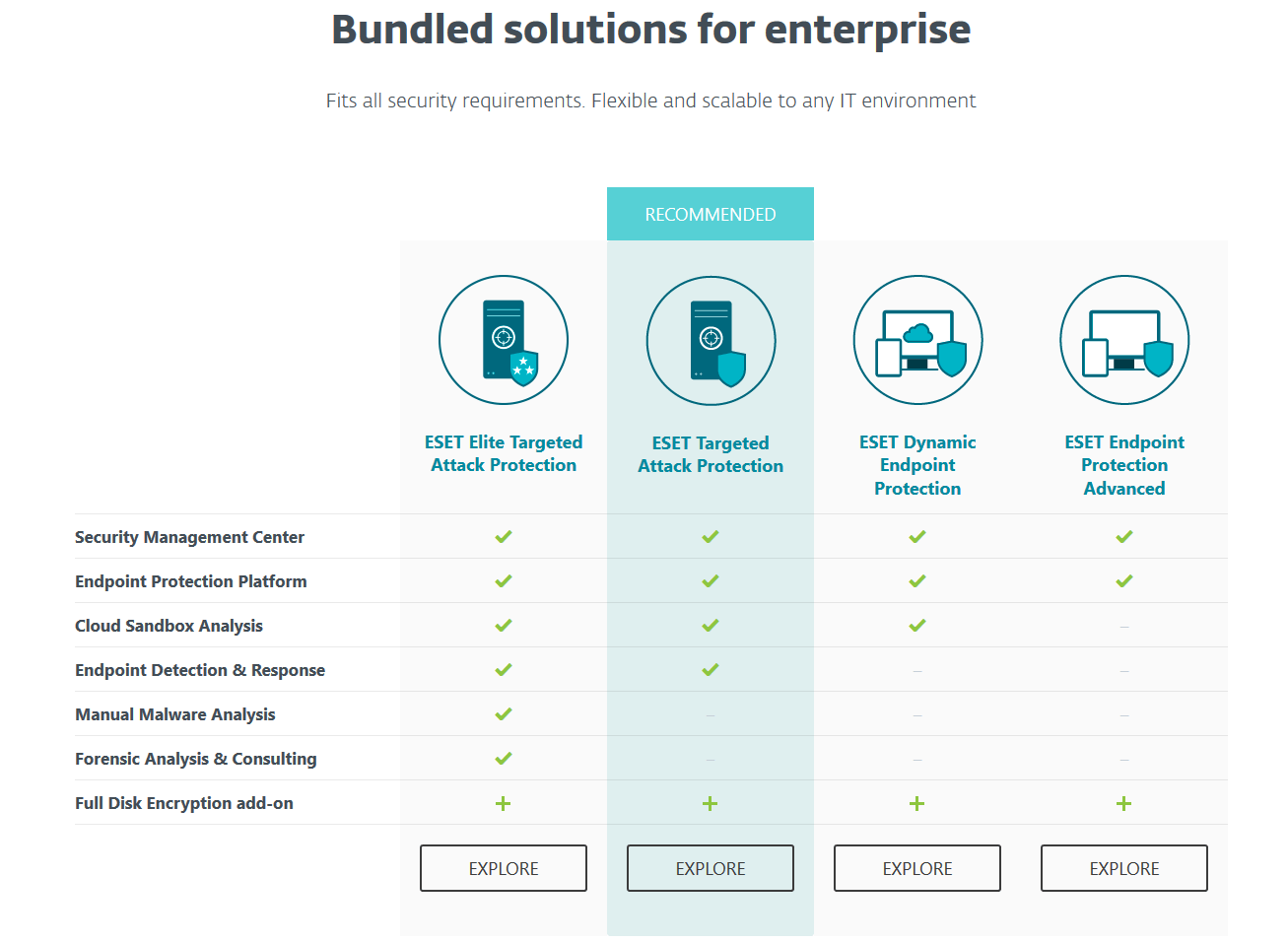Click Full Disk Encryption plus under Targeted Attack Protection
The image size is (1288, 943).
(711, 804)
